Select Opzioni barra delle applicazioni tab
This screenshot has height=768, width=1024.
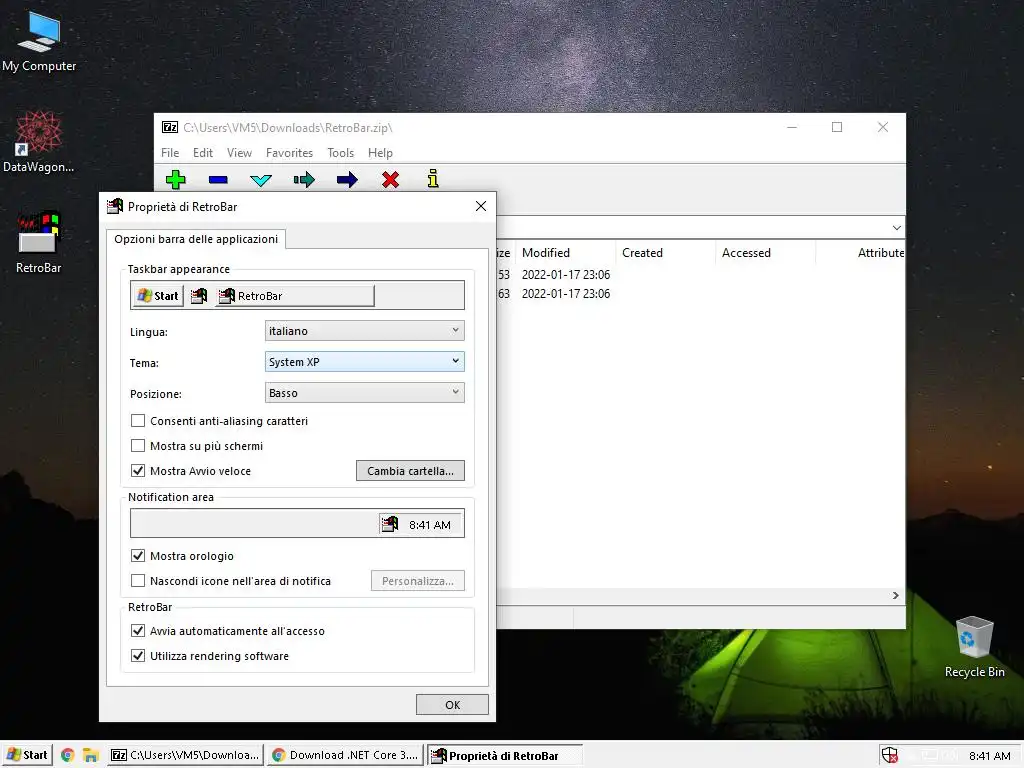tap(196, 239)
